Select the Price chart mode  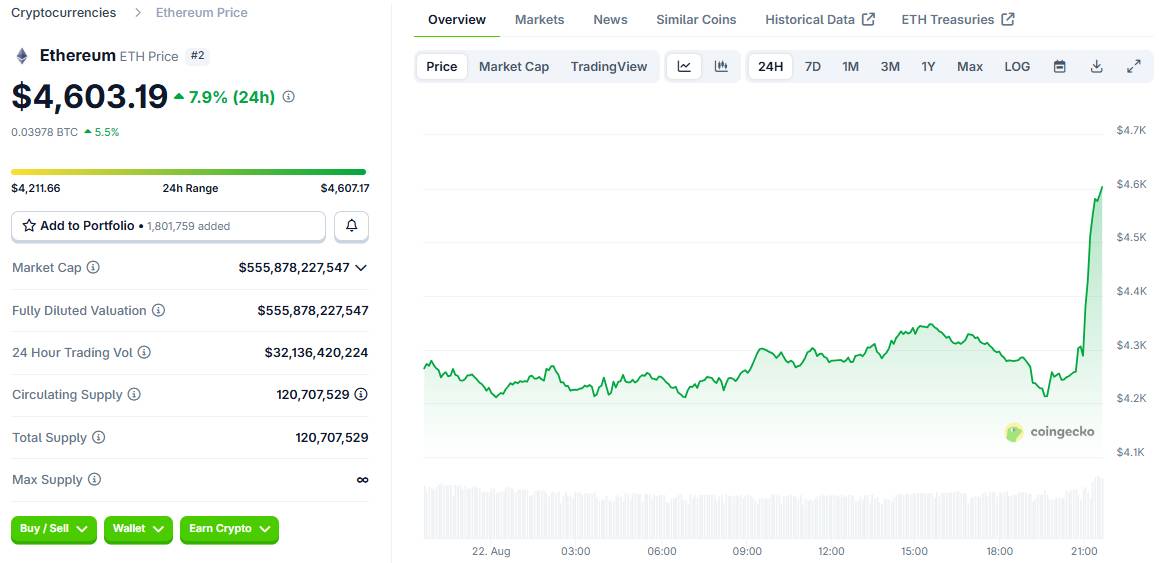[x=442, y=66]
